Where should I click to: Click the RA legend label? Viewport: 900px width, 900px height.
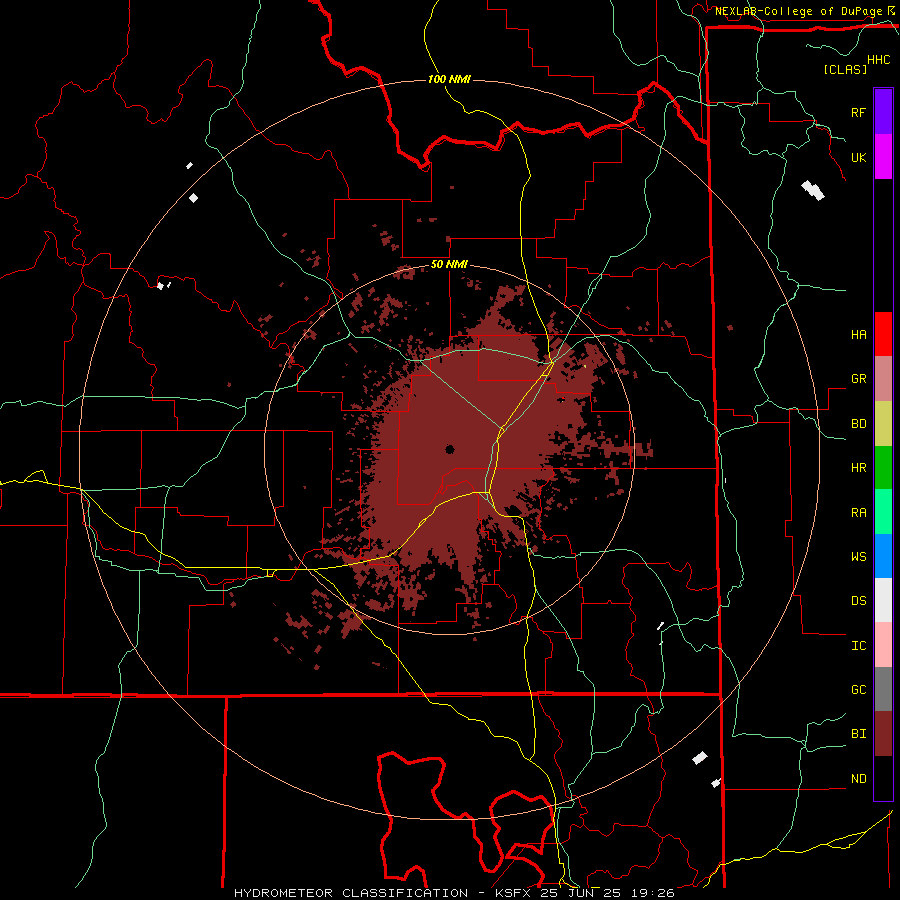click(x=858, y=513)
